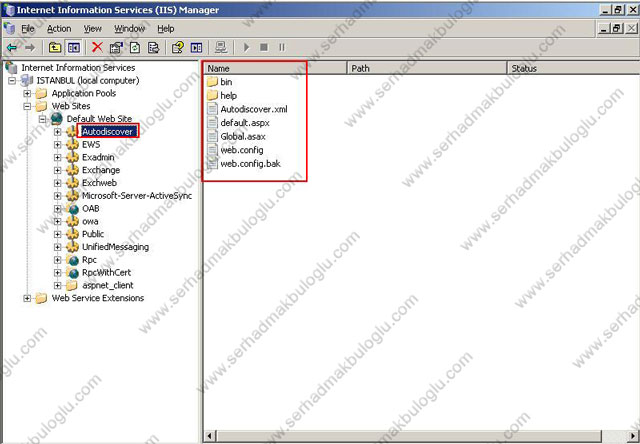Click the horizontal scrollbar left arrow
This screenshot has width=640, height=444.
tap(209, 436)
